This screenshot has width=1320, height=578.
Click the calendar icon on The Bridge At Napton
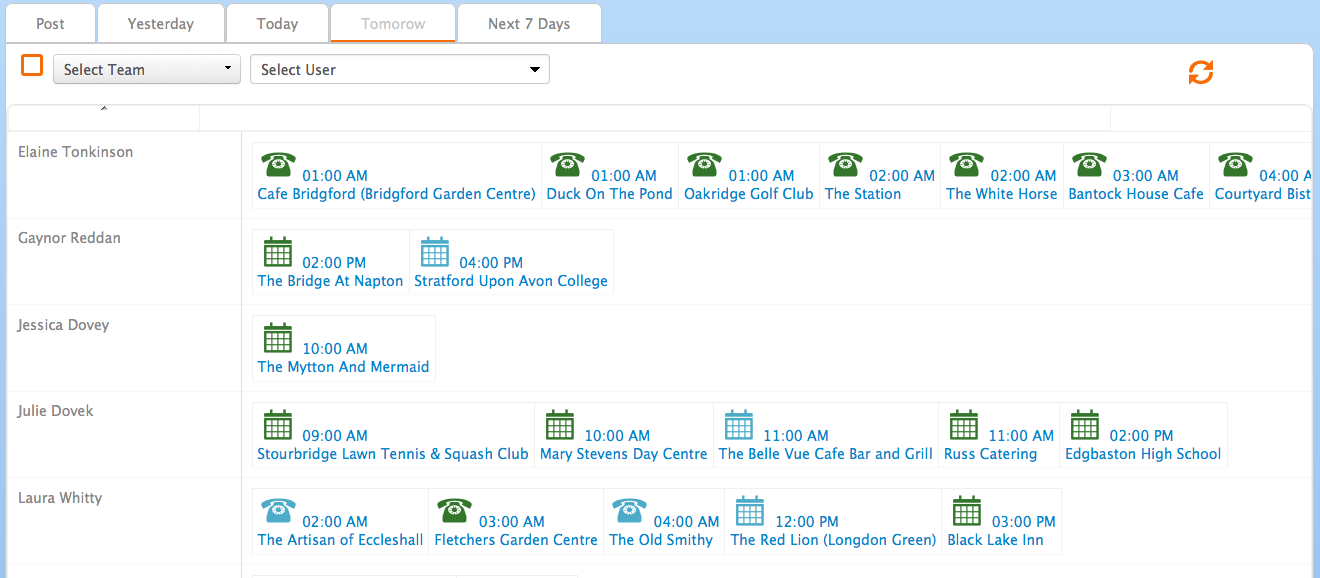(278, 251)
